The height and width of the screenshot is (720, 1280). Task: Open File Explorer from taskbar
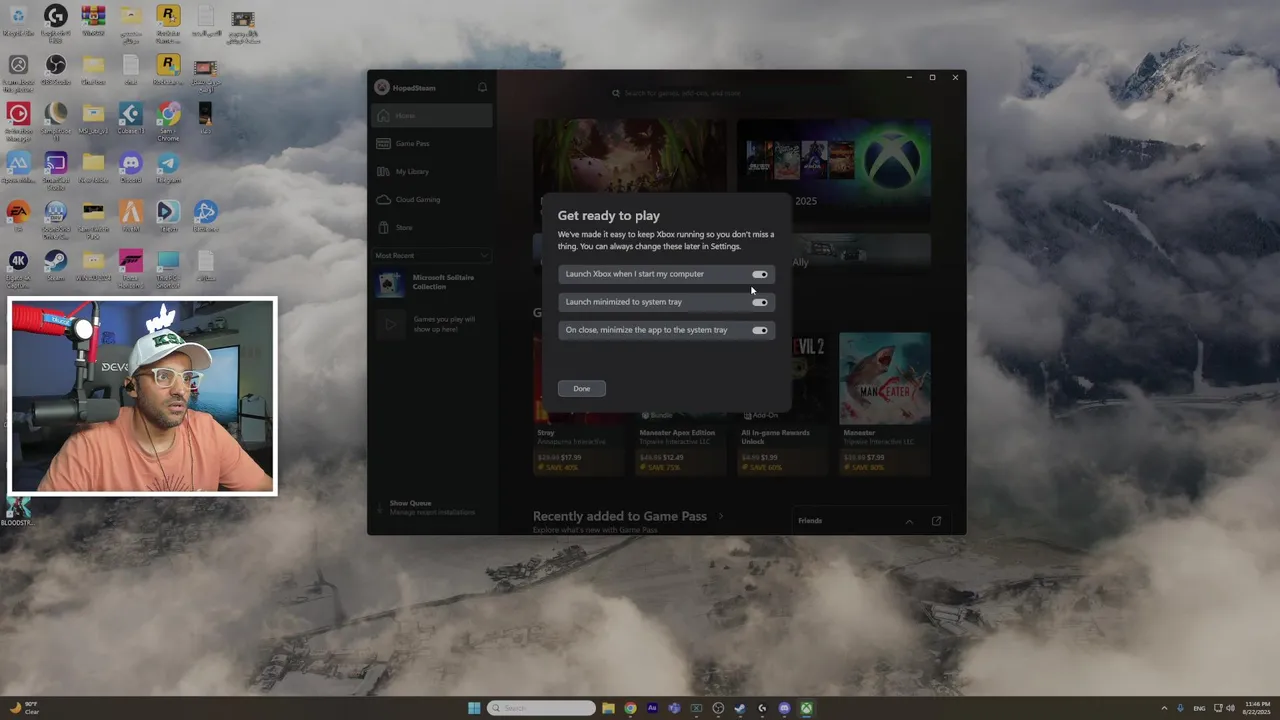[608, 708]
